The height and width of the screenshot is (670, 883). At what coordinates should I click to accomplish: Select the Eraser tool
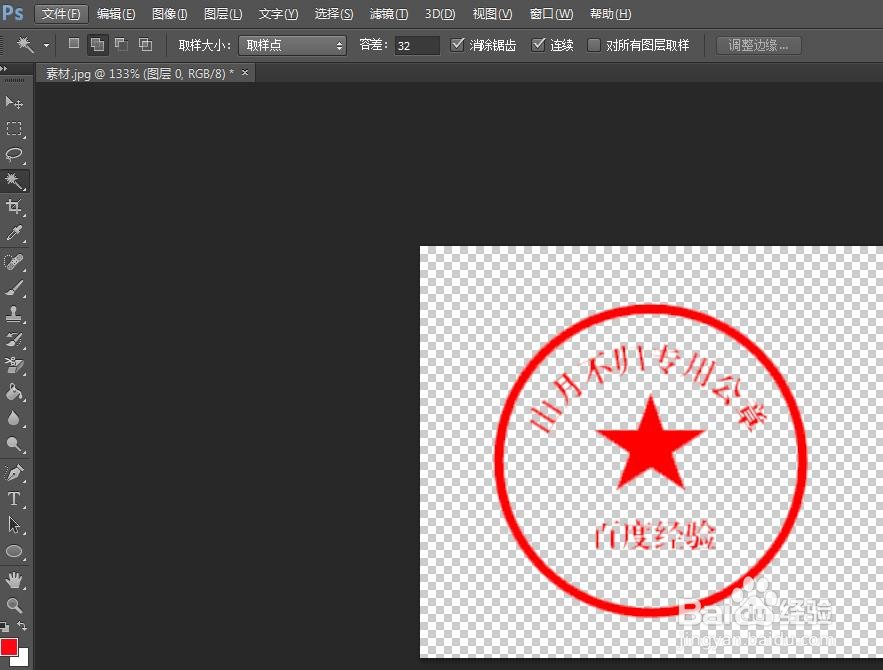(14, 366)
